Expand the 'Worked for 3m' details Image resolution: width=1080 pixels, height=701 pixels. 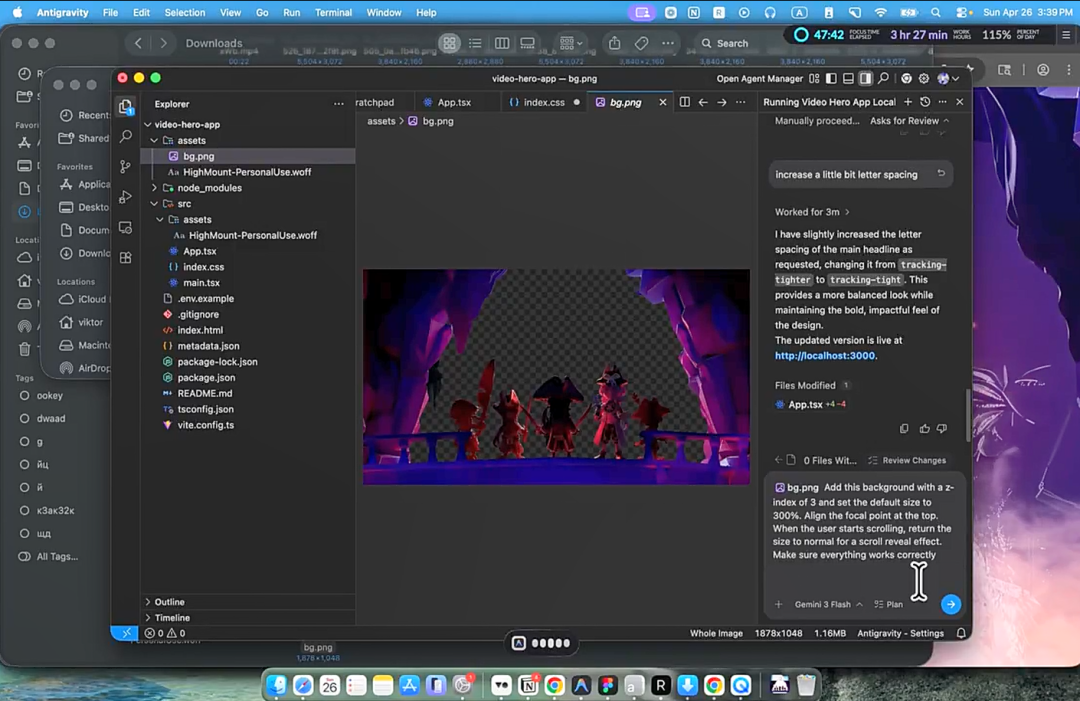(812, 212)
